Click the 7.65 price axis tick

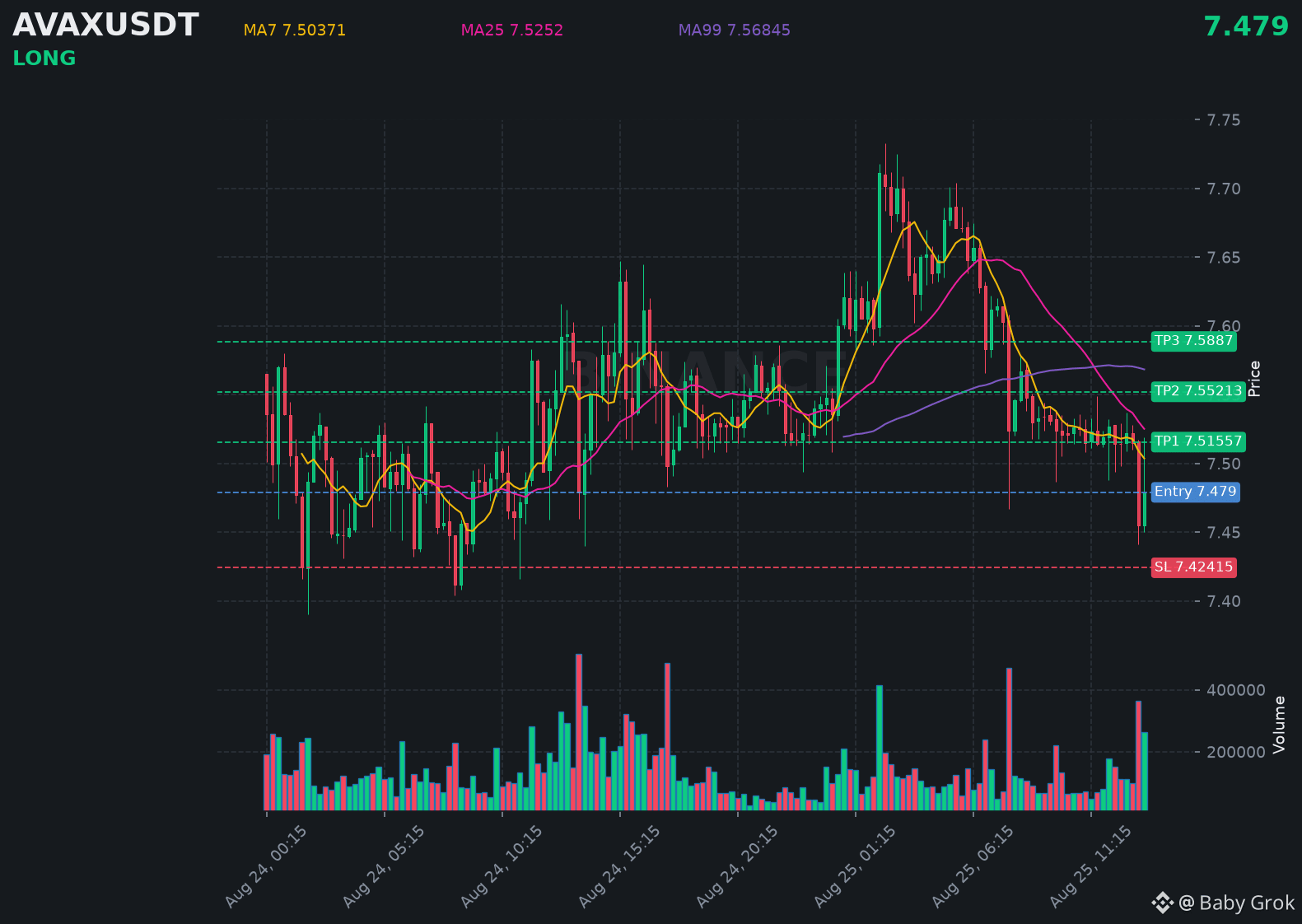tap(1224, 258)
